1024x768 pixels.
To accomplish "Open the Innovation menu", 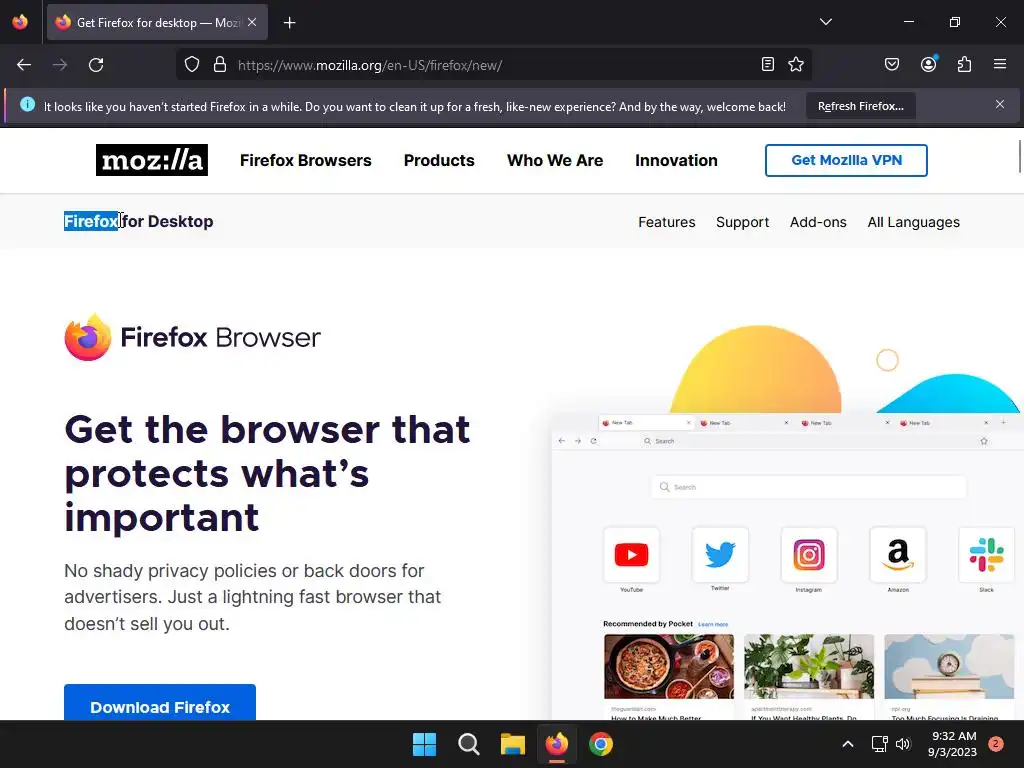I will (x=676, y=161).
